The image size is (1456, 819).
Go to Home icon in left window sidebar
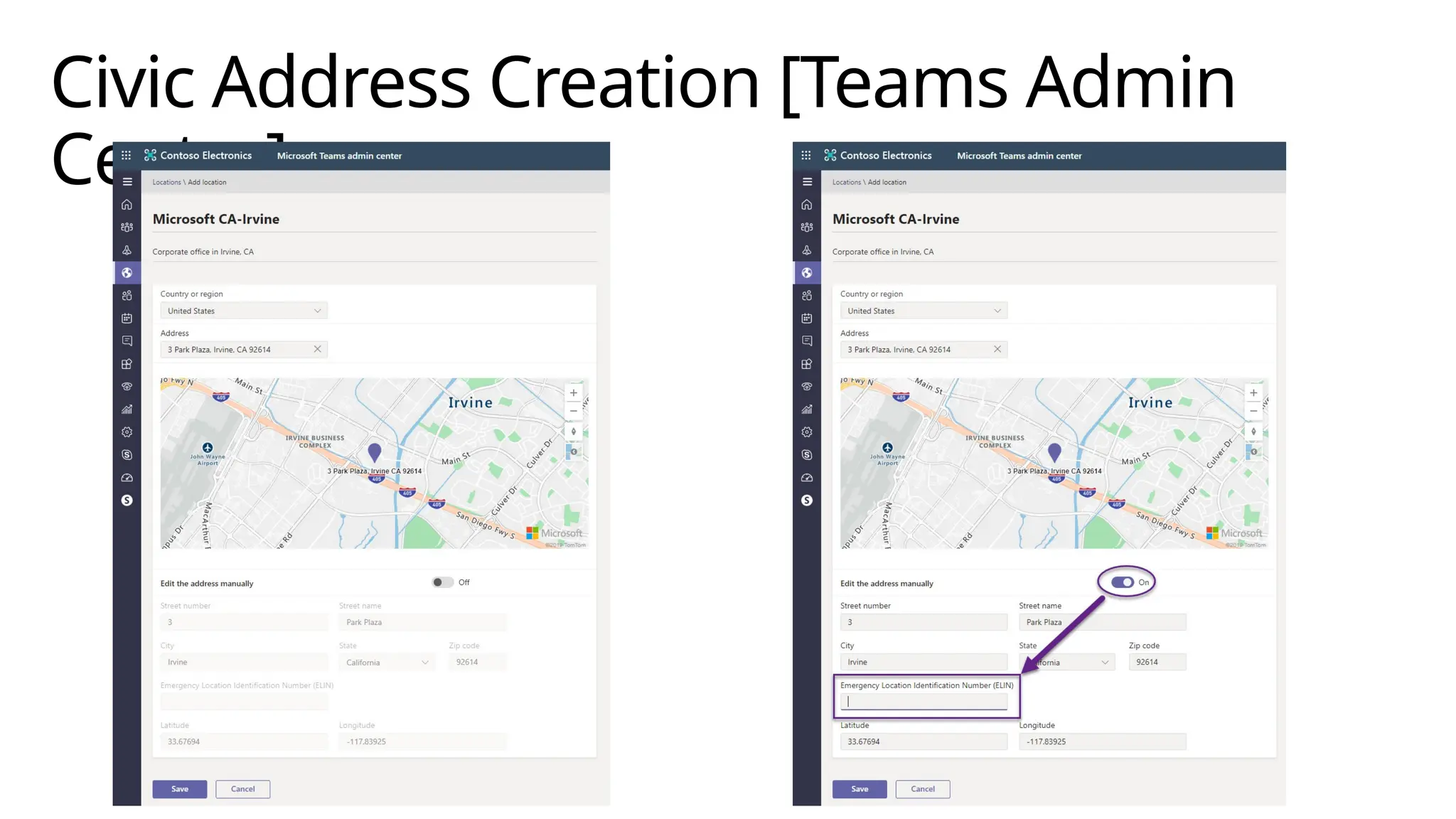pos(127,205)
